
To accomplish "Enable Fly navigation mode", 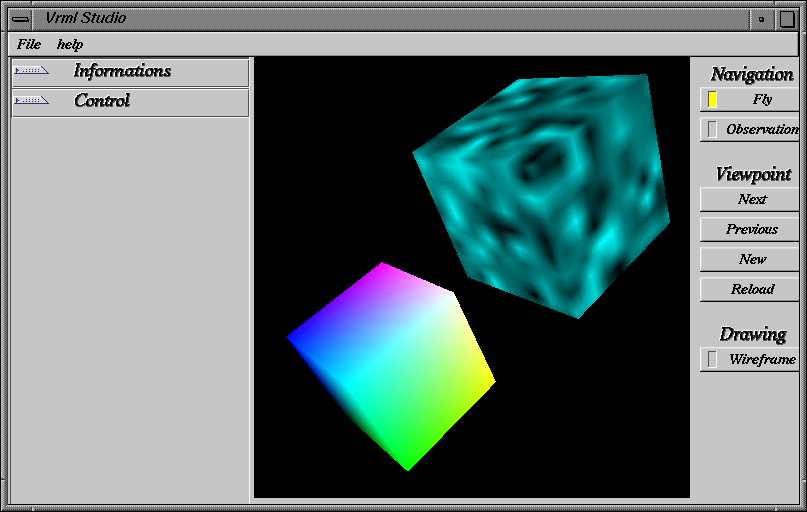I will 750,99.
